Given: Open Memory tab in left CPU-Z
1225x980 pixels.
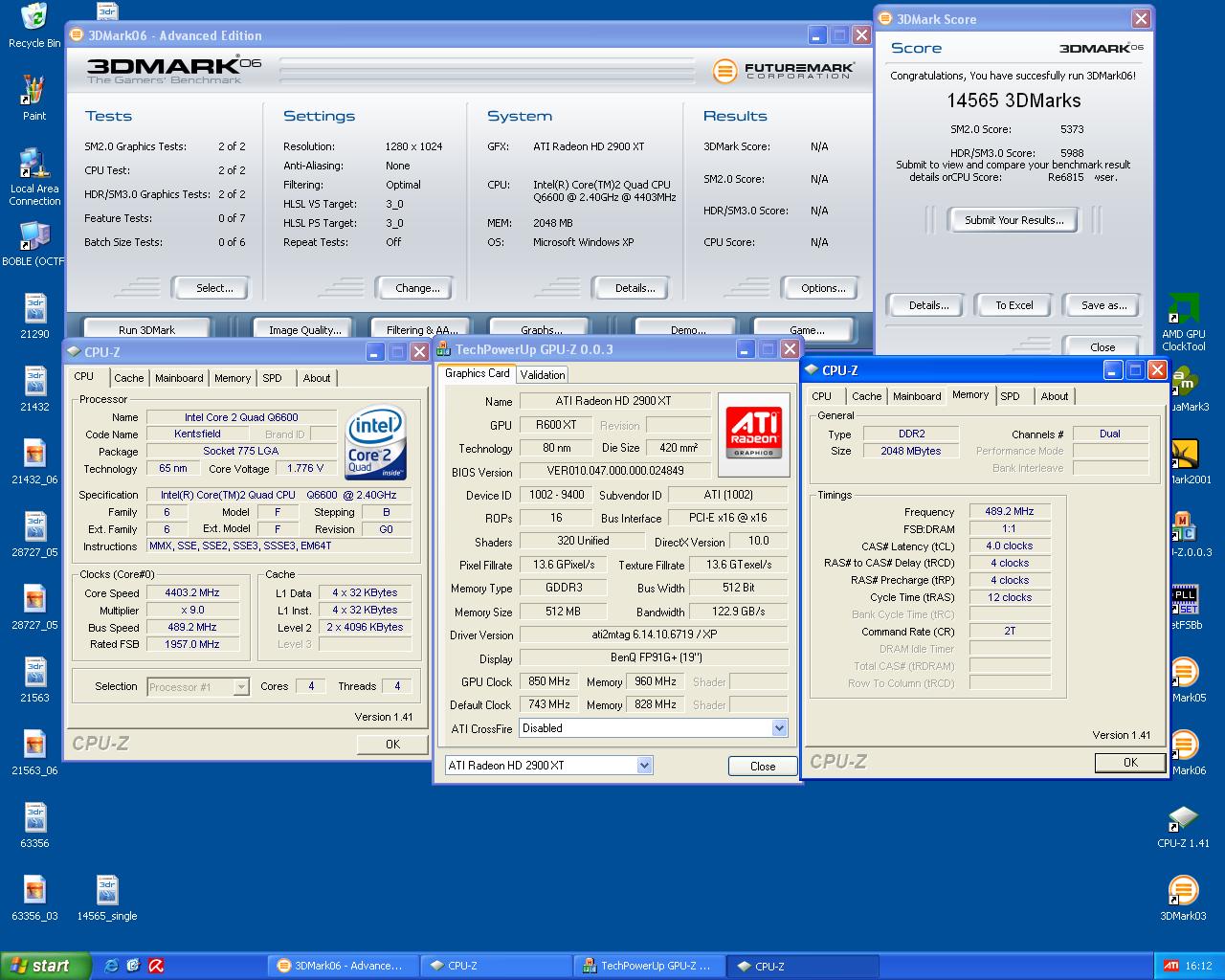Looking at the screenshot, I should (233, 378).
